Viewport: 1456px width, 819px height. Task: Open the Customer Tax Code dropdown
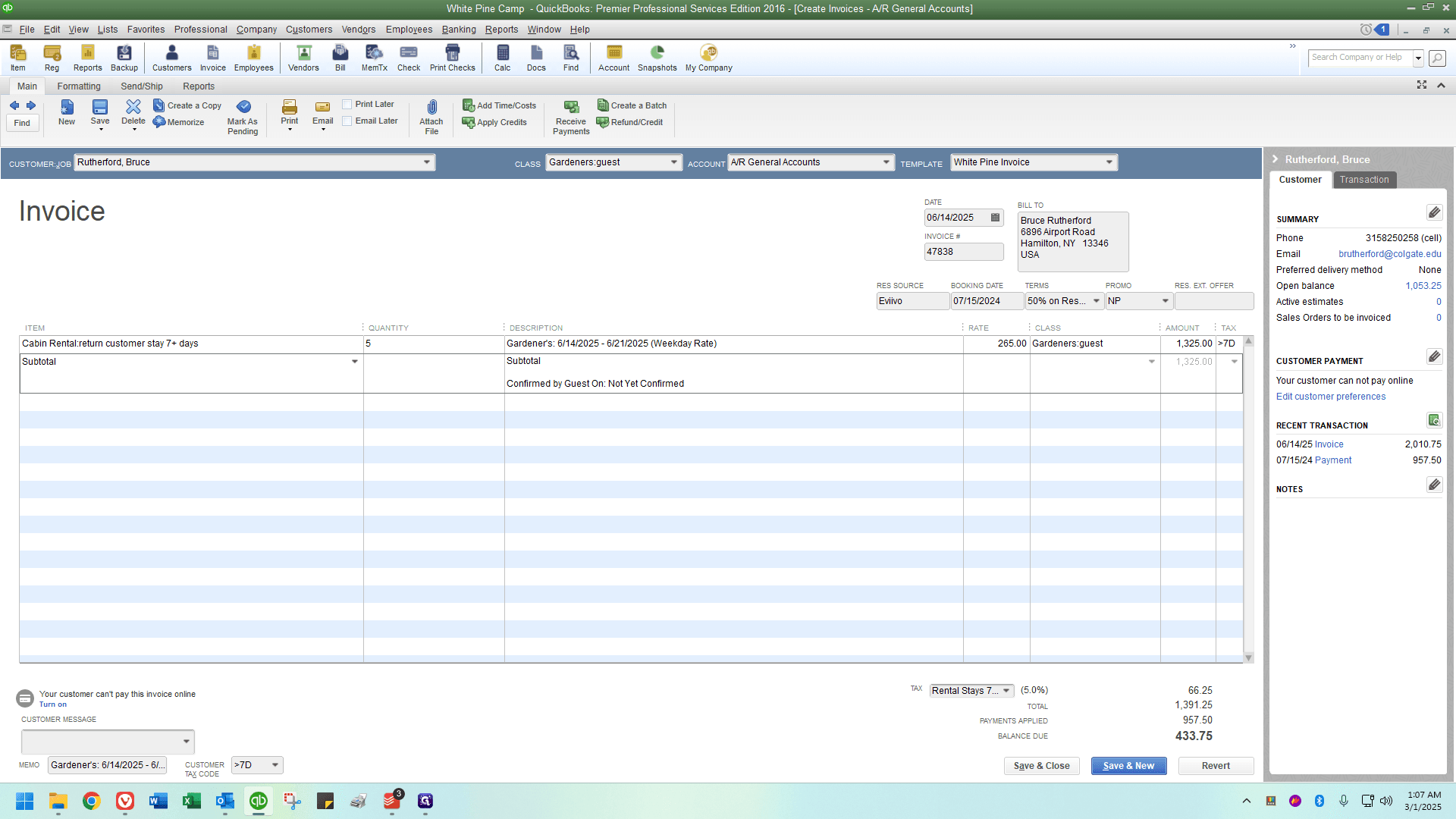coord(275,765)
